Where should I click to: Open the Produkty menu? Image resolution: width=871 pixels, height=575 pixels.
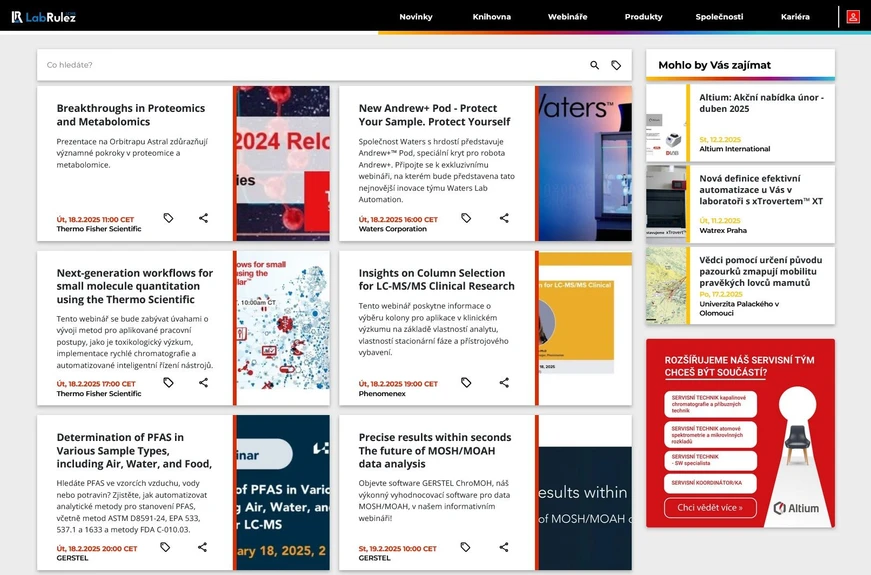coord(643,17)
